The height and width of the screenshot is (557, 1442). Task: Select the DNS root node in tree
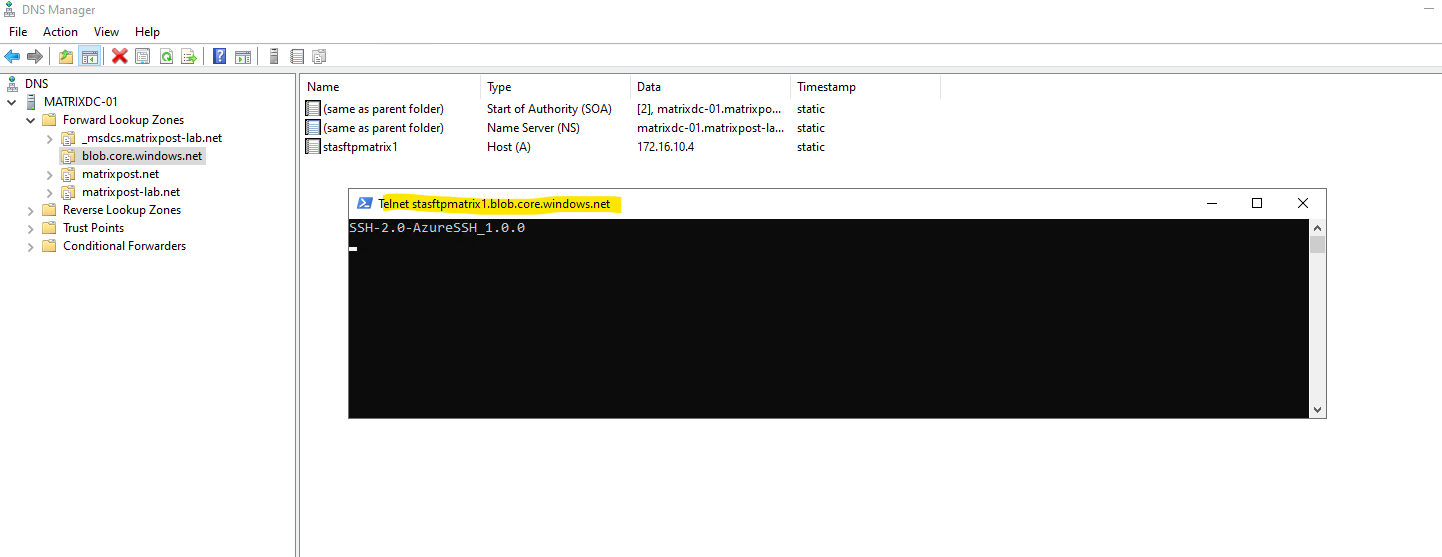36,84
